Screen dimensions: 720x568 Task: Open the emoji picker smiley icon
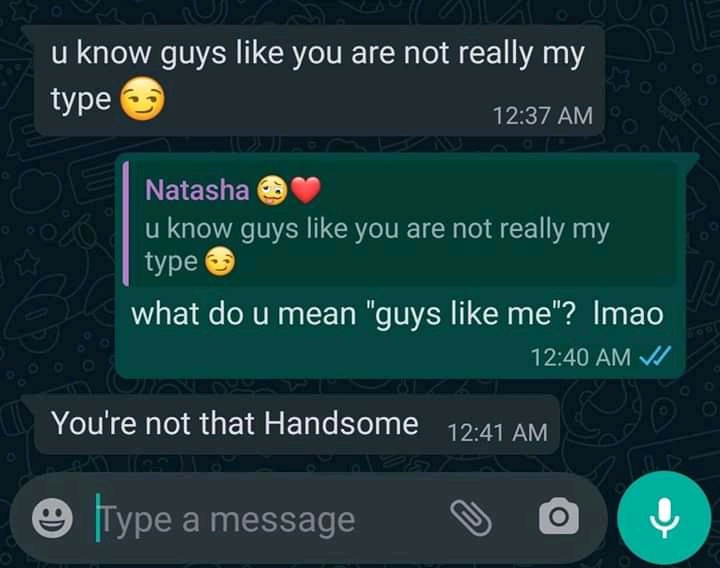click(x=52, y=518)
